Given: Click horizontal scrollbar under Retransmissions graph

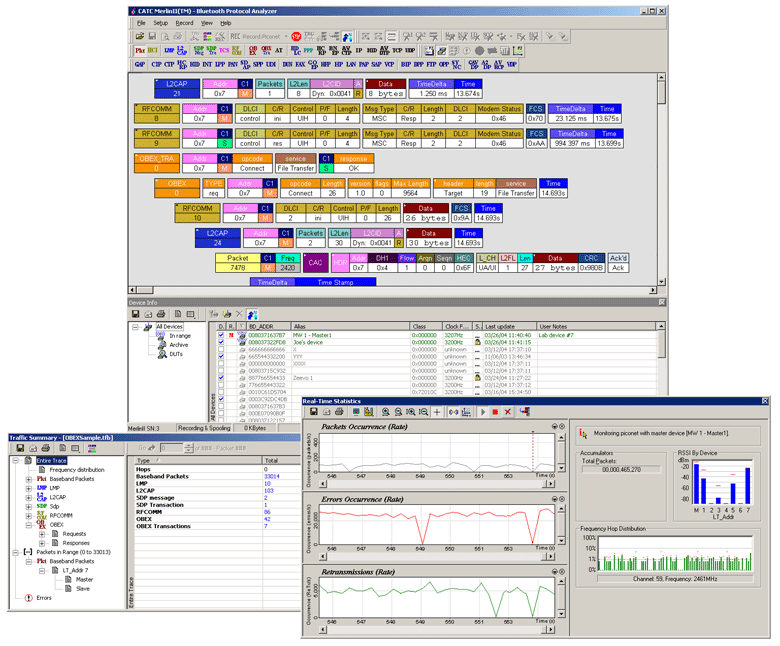Looking at the screenshot, I should 438,630.
